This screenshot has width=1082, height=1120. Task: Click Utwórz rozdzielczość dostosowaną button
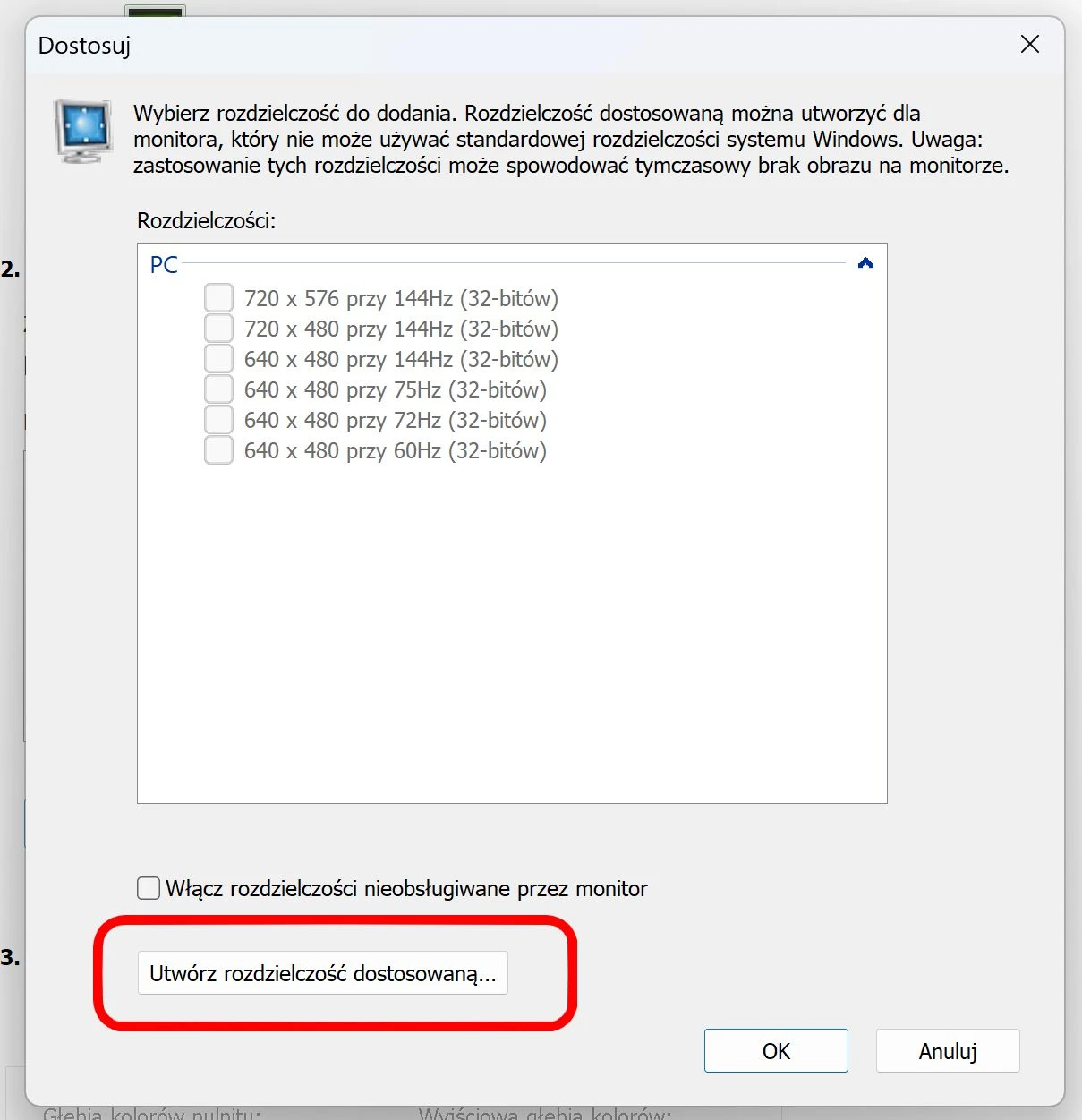pyautogui.click(x=323, y=973)
